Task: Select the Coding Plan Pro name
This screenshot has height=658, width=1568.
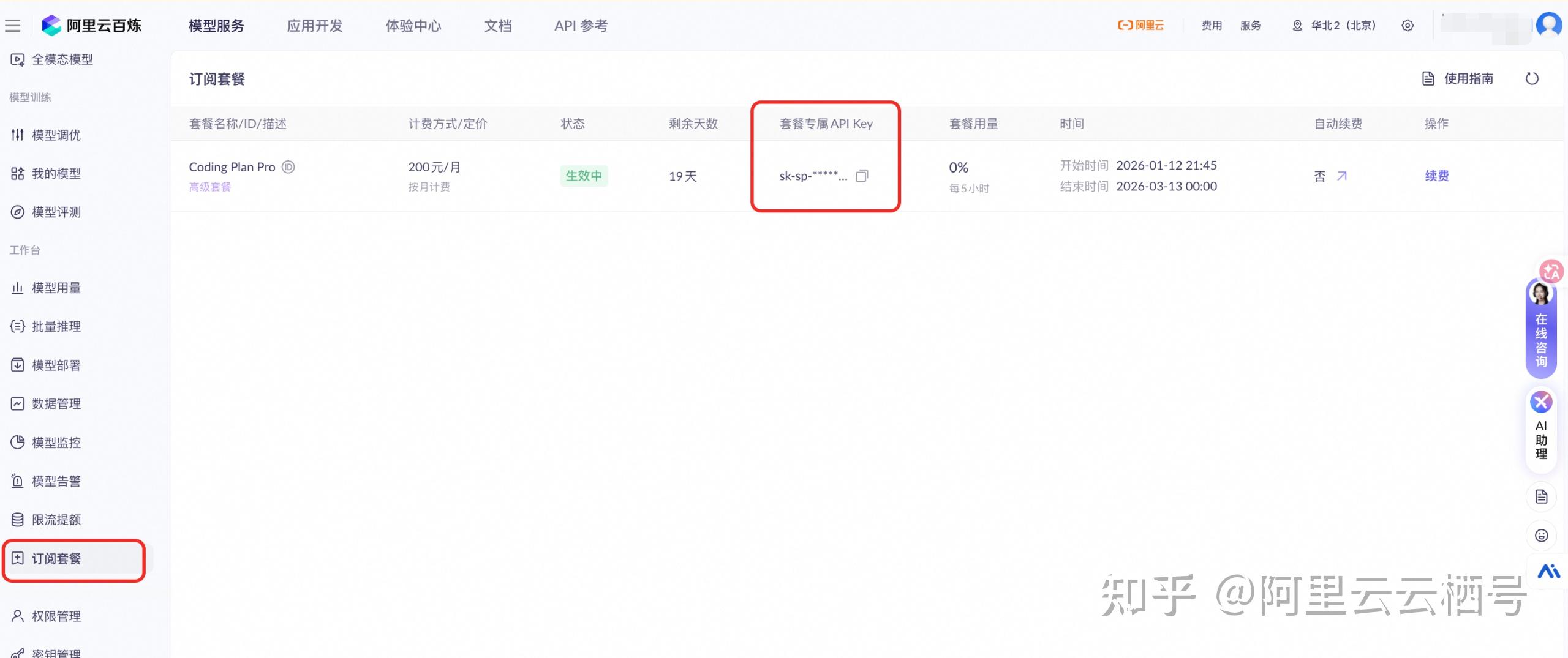Action: tap(232, 167)
